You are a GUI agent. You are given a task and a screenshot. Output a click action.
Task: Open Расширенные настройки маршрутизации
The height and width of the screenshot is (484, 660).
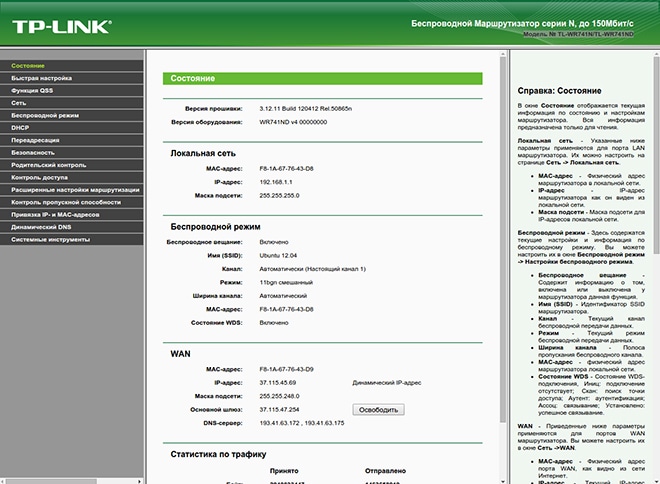point(75,190)
